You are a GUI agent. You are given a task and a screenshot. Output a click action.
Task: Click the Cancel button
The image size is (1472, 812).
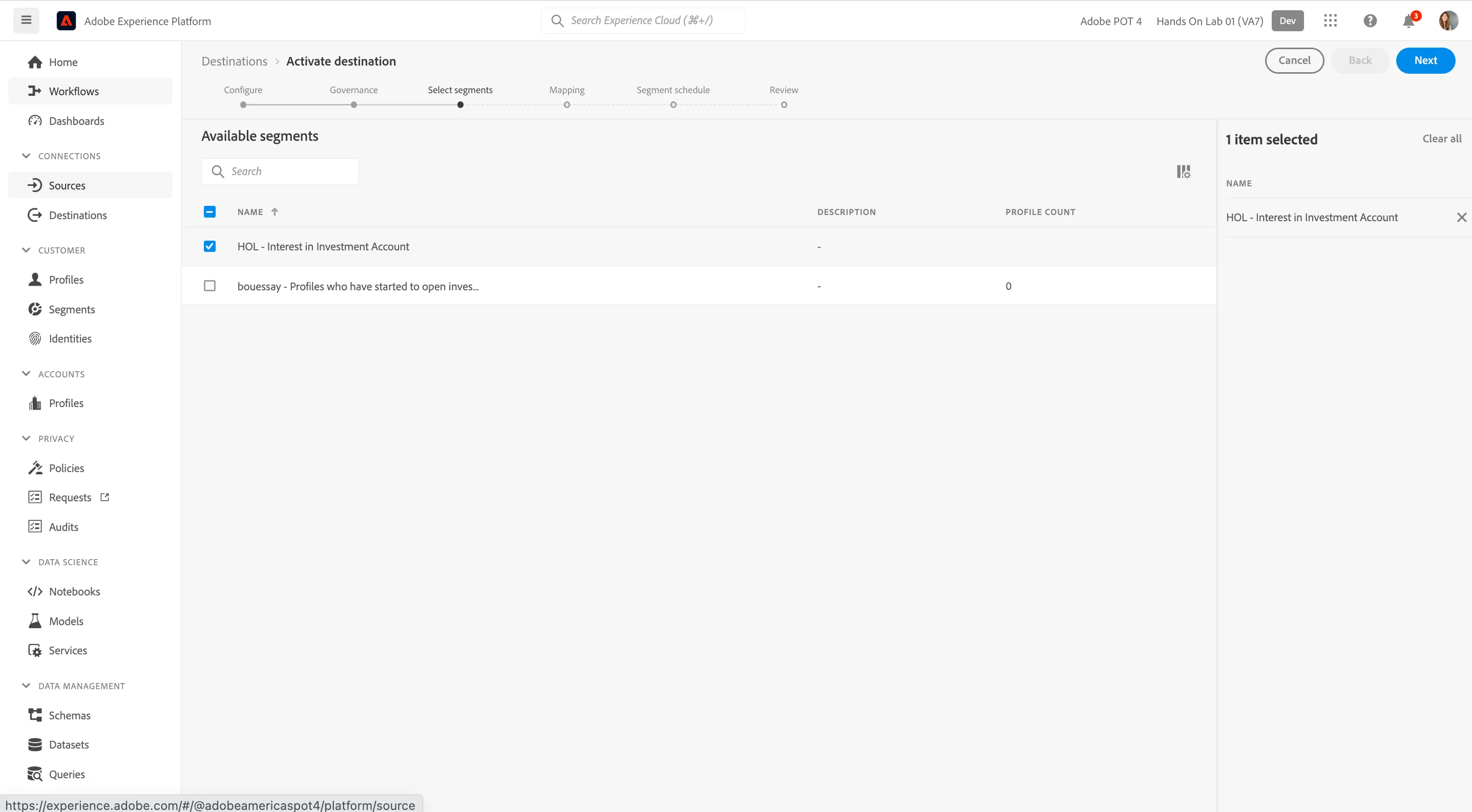[x=1294, y=60]
